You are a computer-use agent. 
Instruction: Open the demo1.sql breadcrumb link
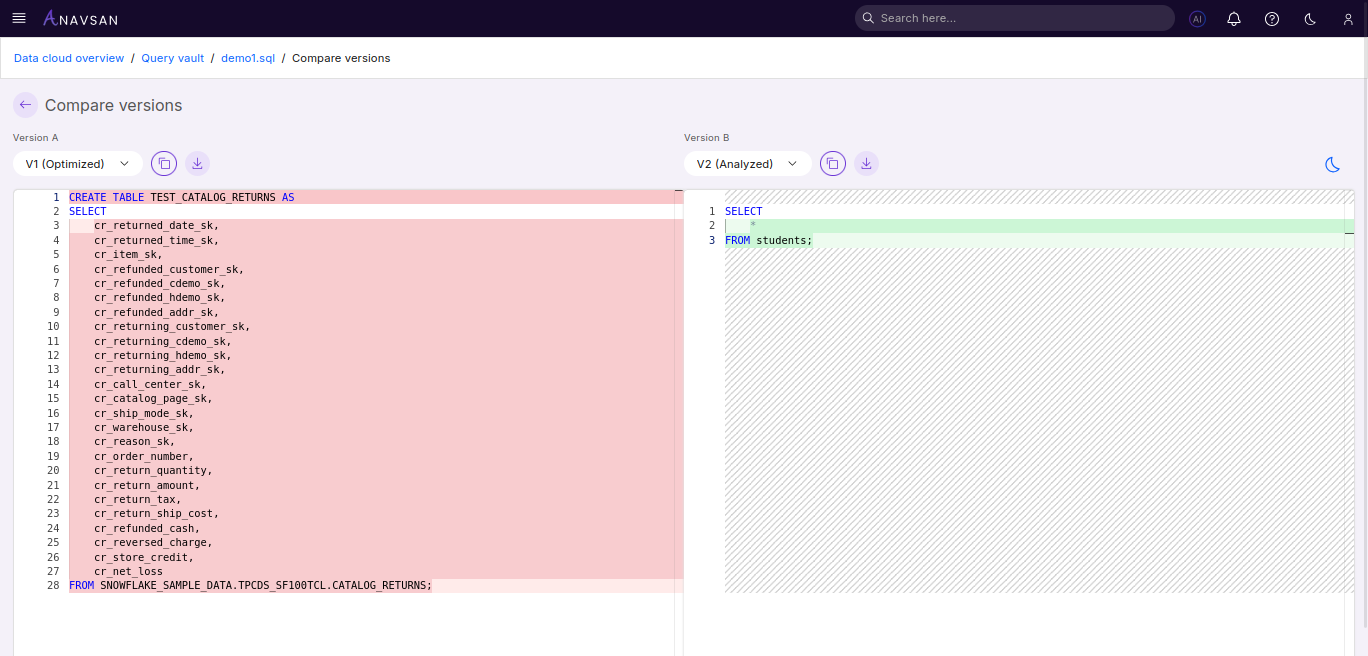pyautogui.click(x=247, y=58)
